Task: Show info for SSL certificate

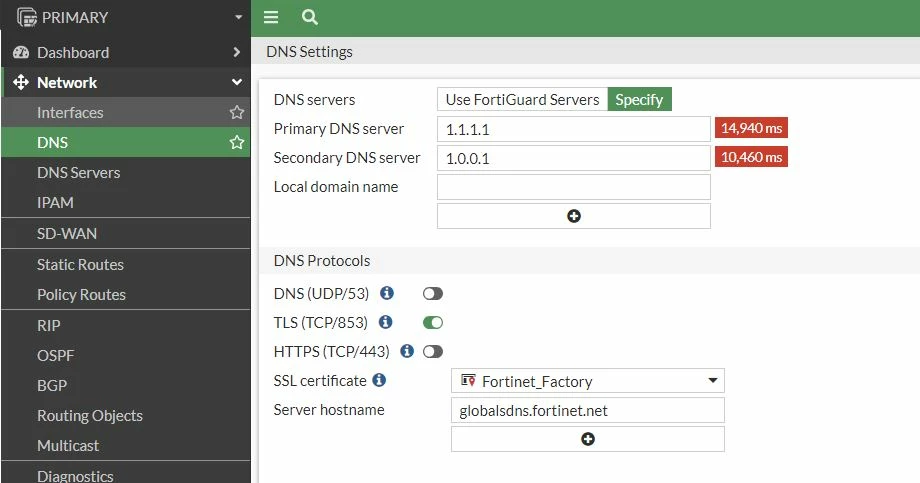Action: (380, 380)
